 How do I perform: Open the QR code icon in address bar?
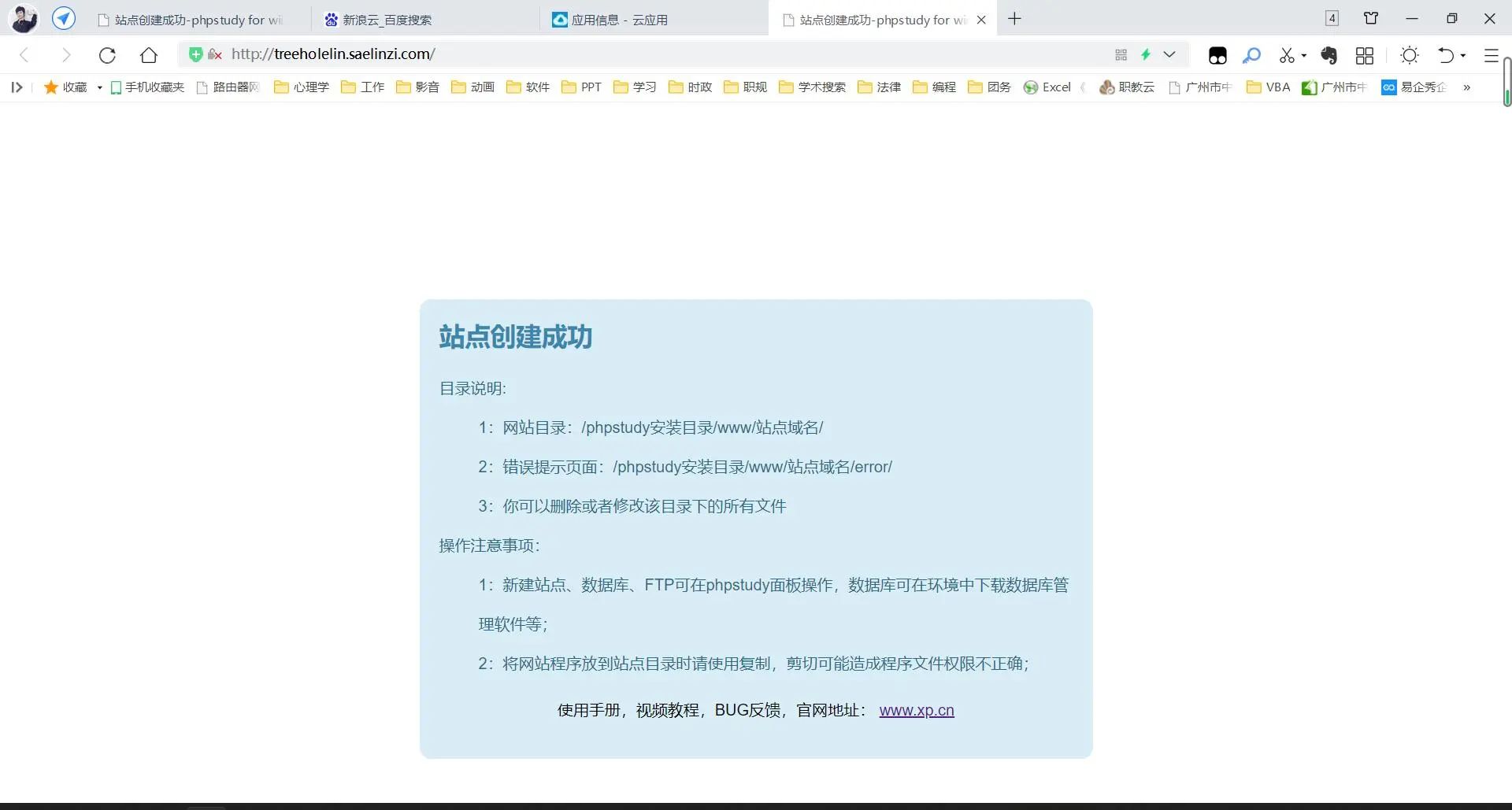pos(1121,54)
